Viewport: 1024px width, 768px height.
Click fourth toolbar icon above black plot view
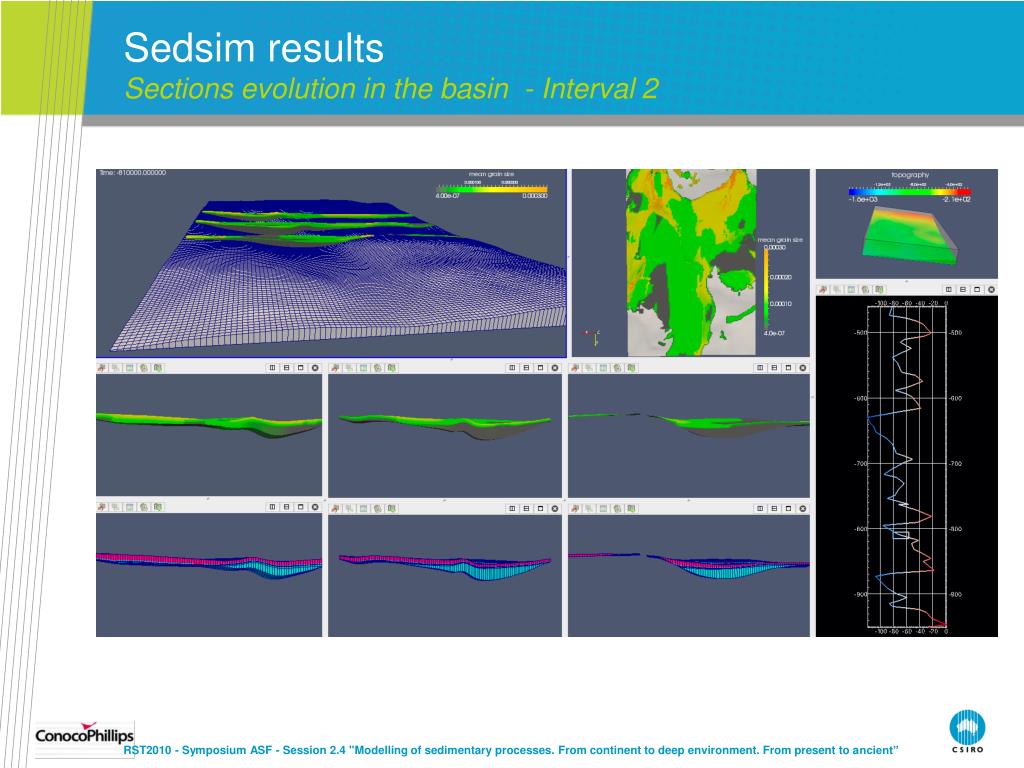pyautogui.click(x=866, y=289)
